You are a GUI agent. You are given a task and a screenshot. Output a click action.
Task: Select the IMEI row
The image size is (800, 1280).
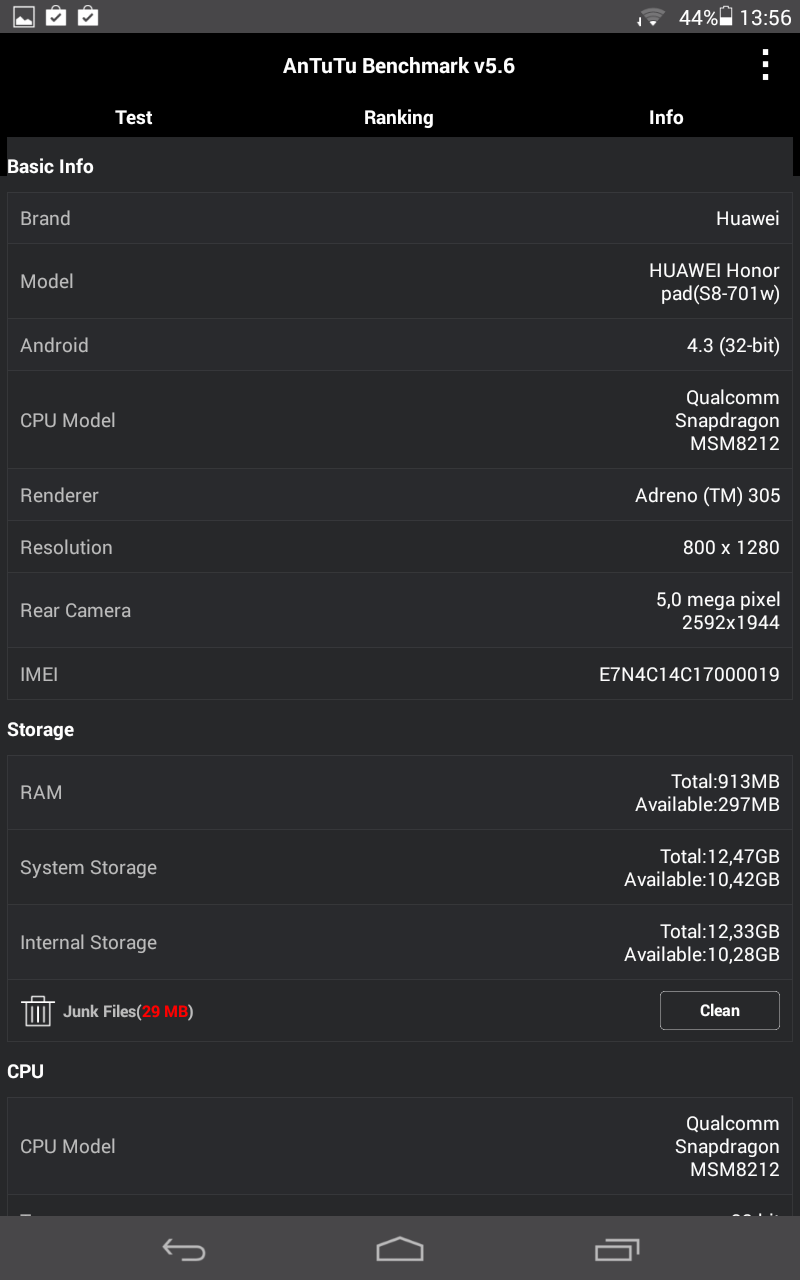[400, 674]
